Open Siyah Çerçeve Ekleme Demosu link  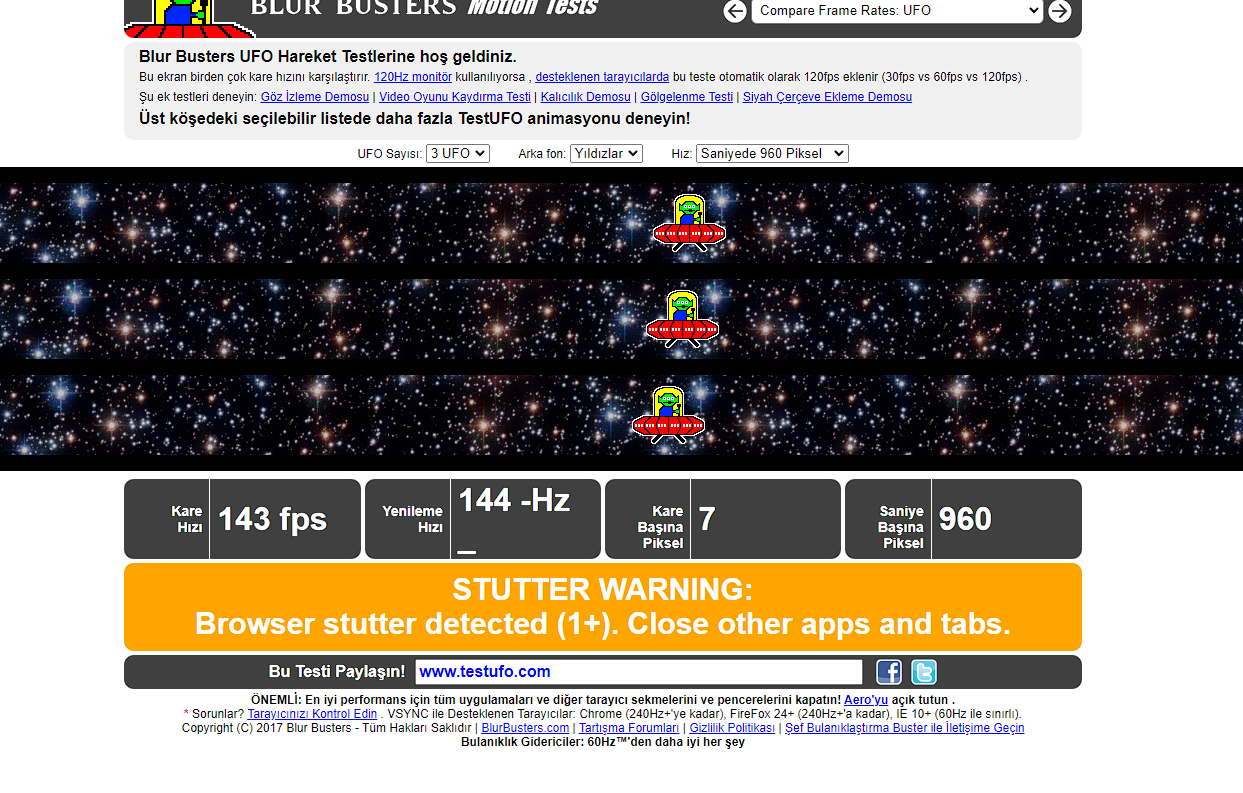(827, 97)
